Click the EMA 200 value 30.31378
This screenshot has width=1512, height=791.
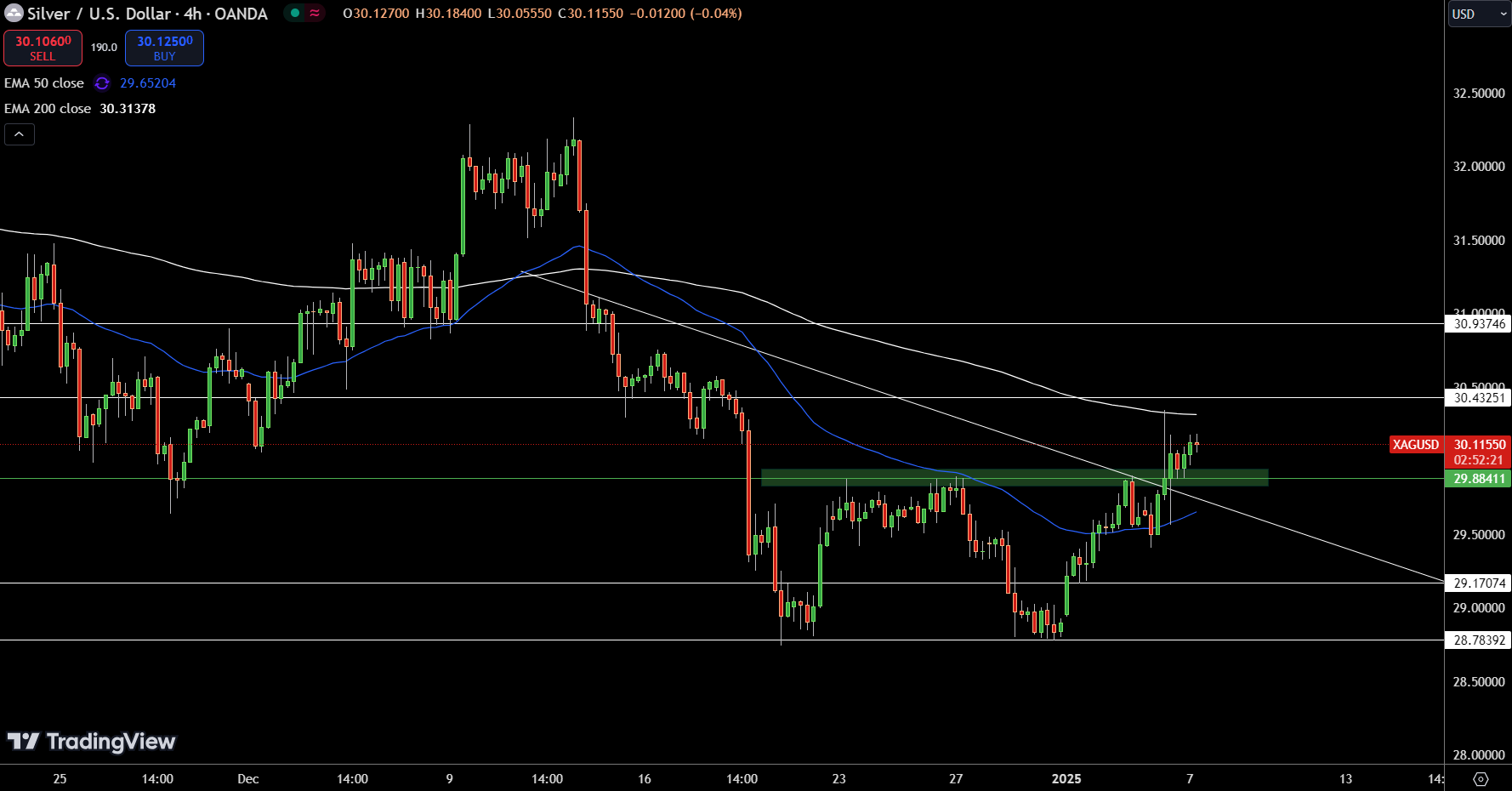(128, 109)
